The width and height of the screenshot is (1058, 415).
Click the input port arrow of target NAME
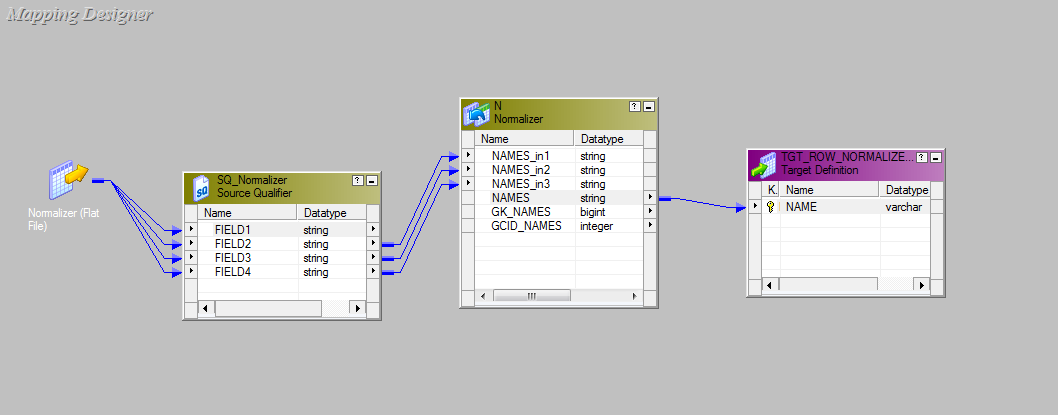(x=756, y=206)
